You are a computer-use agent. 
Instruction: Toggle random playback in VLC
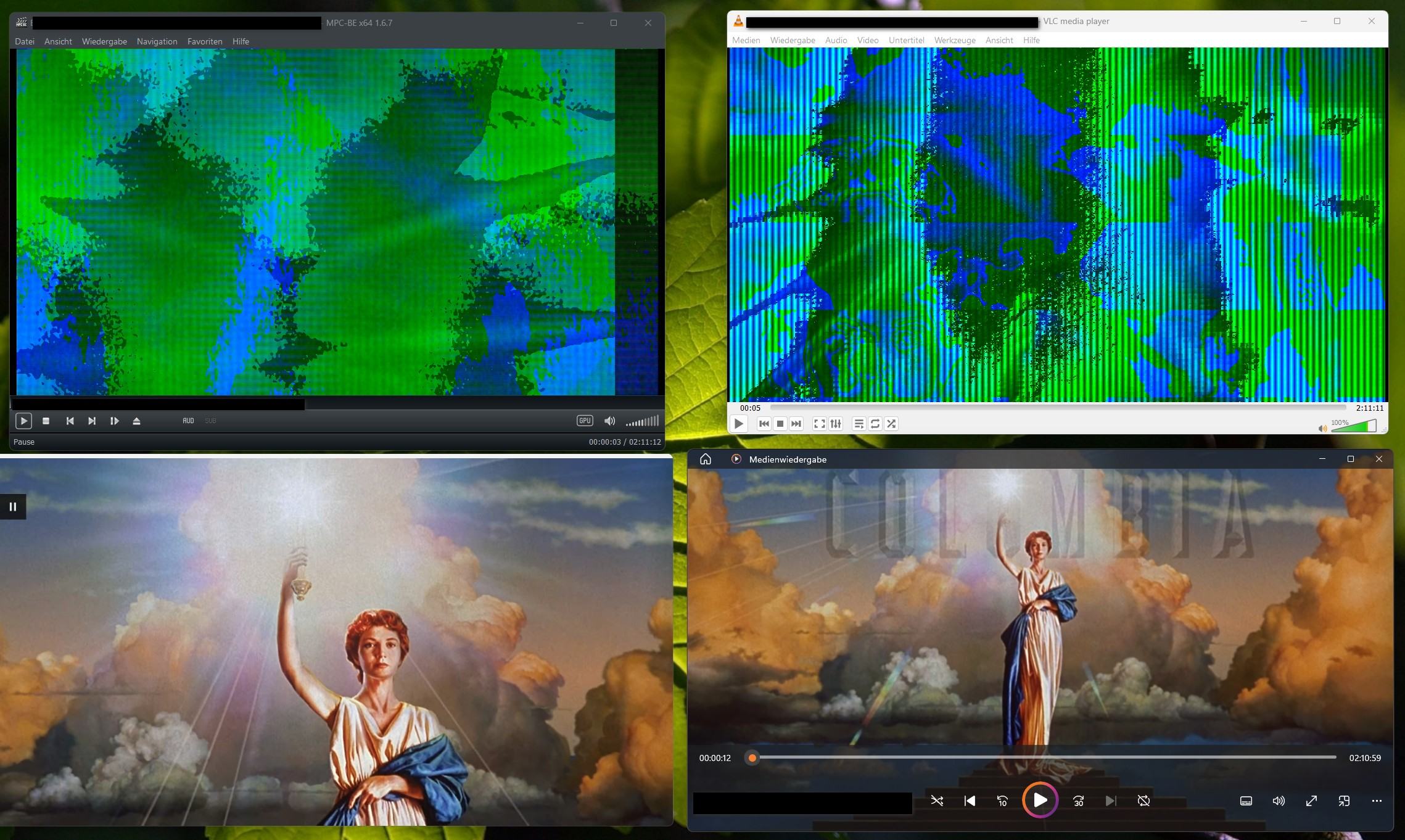[x=891, y=424]
